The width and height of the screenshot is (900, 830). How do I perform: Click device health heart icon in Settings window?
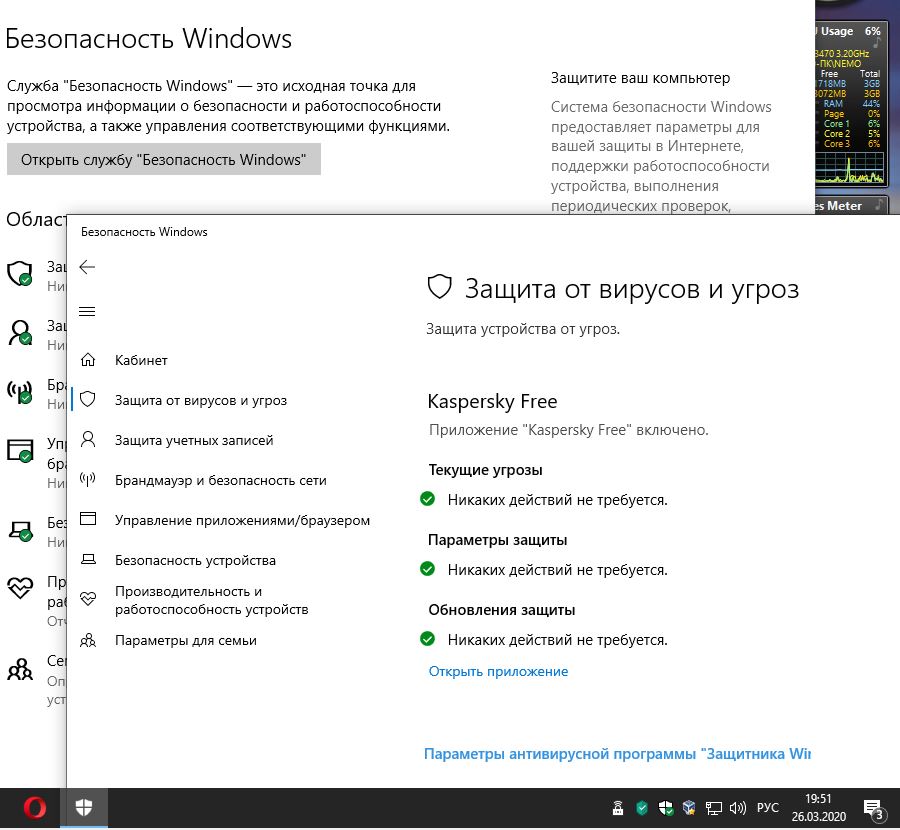tap(20, 587)
